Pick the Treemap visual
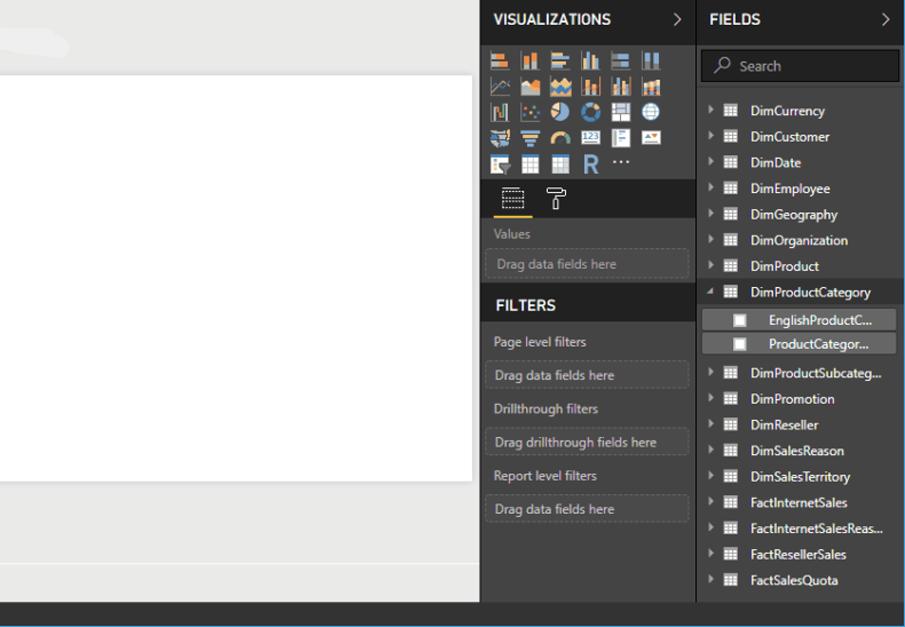905x627 pixels. pyautogui.click(x=620, y=112)
